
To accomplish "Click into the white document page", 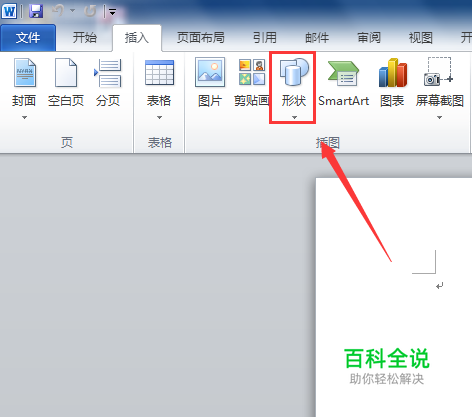I will point(394,297).
